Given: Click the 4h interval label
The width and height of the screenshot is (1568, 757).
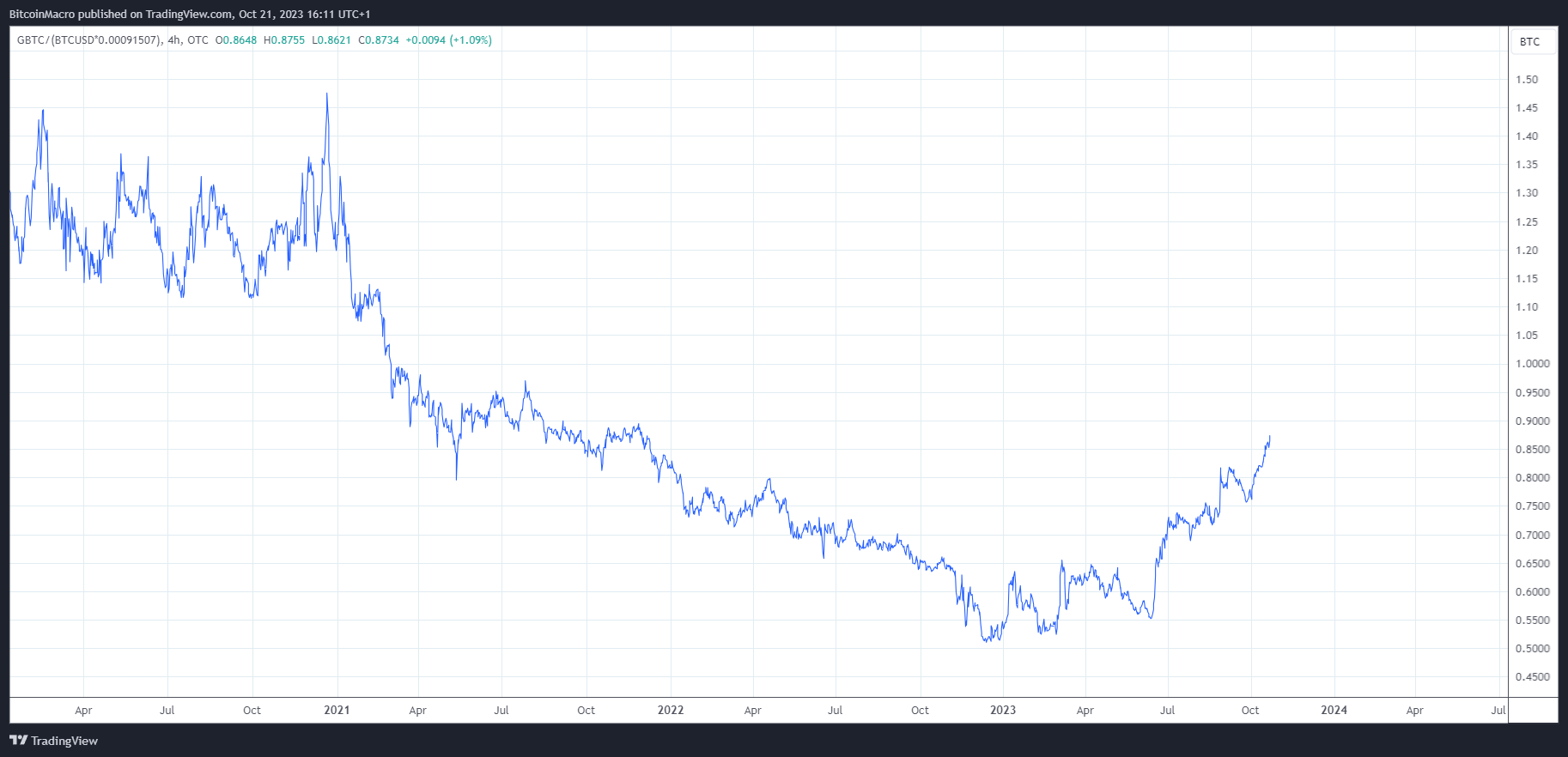Looking at the screenshot, I should tap(174, 40).
